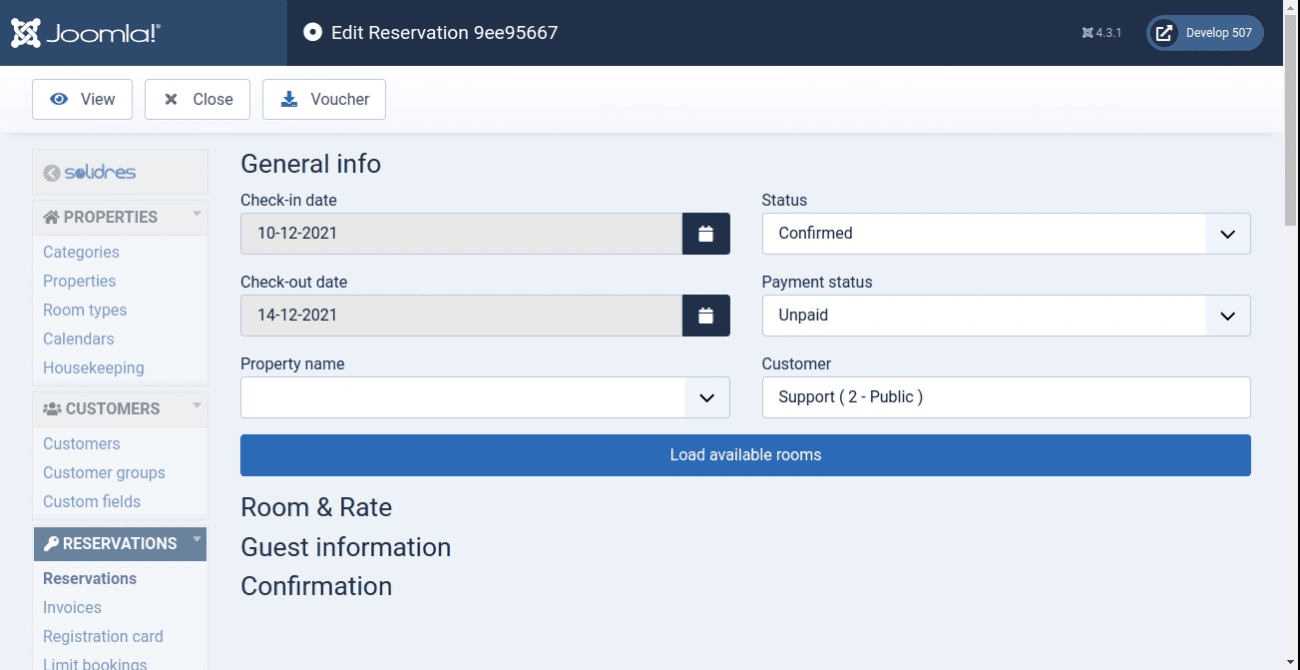The width and height of the screenshot is (1300, 670).
Task: Click the Joomla logo in header
Action: point(86,33)
